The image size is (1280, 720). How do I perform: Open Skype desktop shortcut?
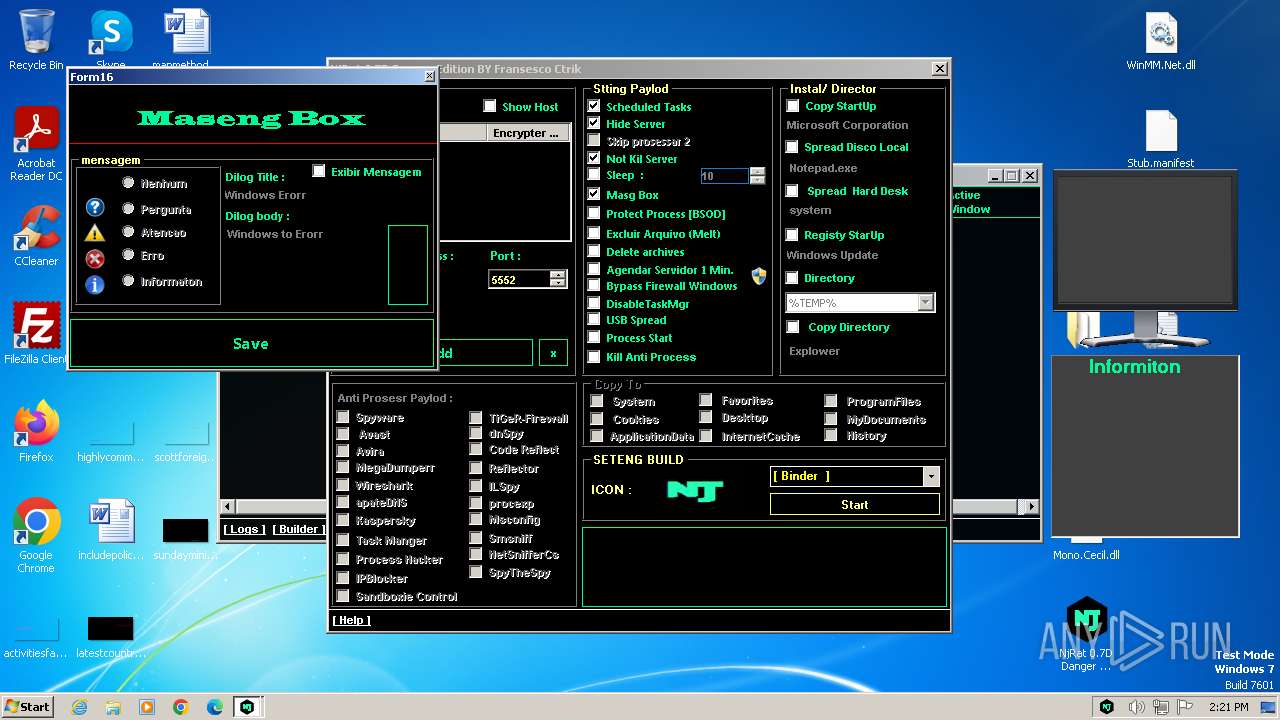click(x=111, y=40)
